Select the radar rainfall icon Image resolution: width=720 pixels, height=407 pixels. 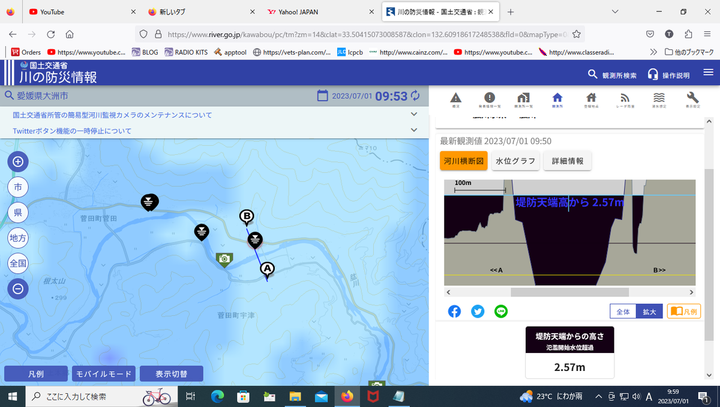click(624, 99)
